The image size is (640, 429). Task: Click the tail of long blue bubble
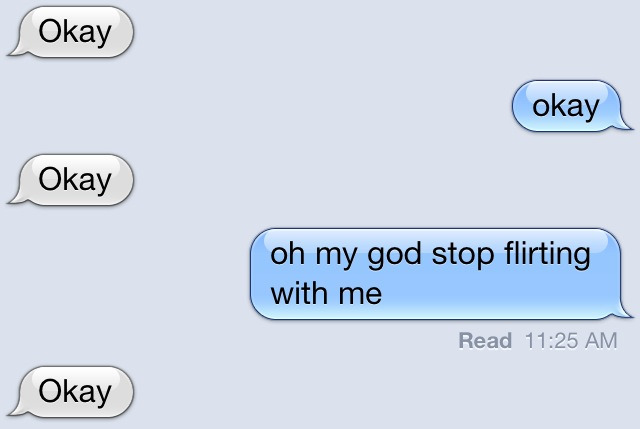pyautogui.click(x=624, y=311)
